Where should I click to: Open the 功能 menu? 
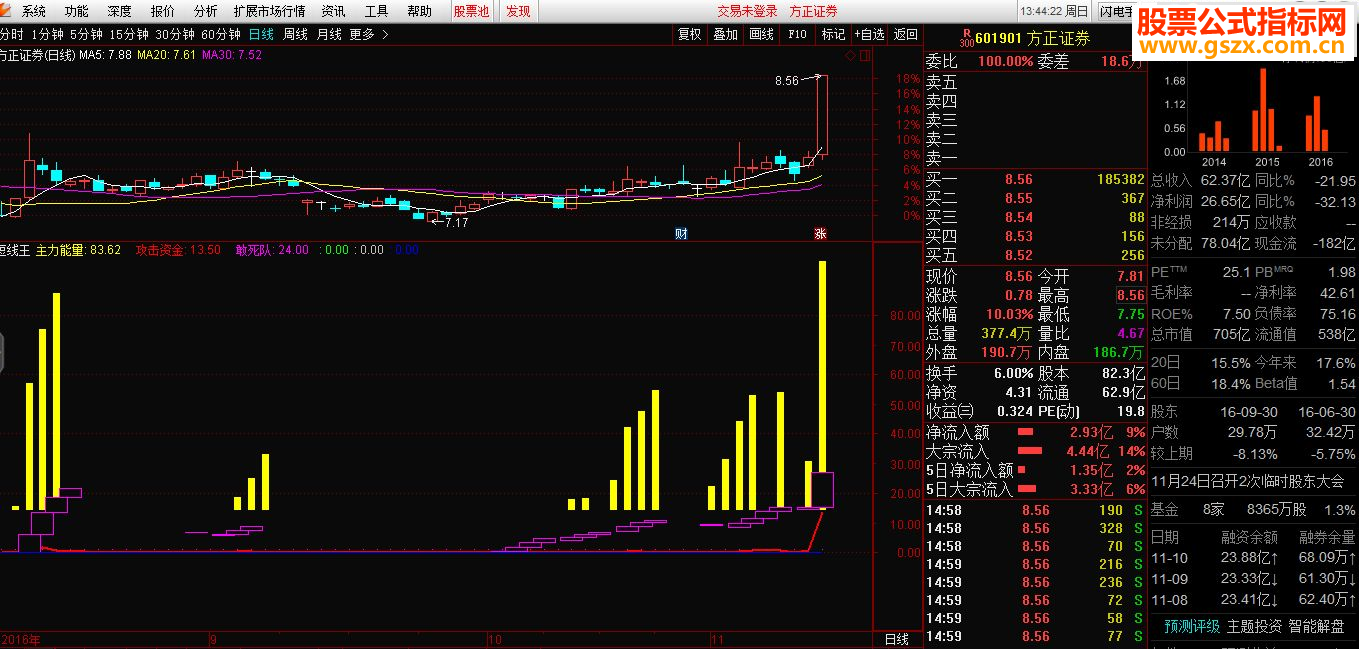tap(77, 11)
